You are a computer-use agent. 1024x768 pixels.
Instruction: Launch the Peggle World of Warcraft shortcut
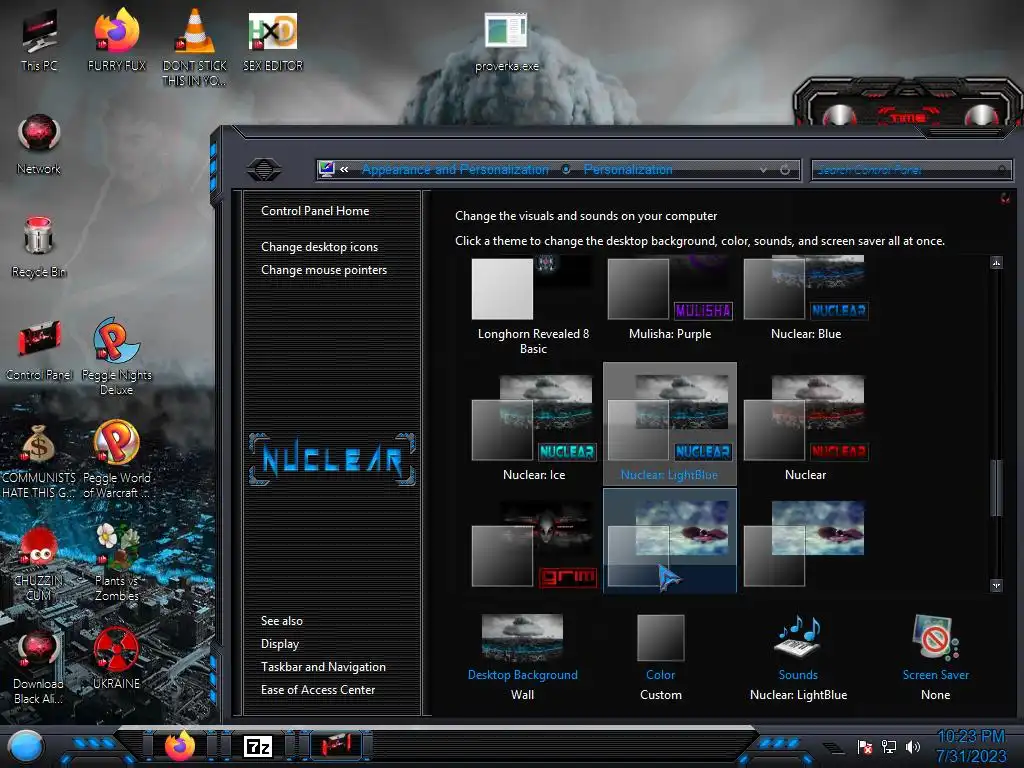pyautogui.click(x=116, y=460)
